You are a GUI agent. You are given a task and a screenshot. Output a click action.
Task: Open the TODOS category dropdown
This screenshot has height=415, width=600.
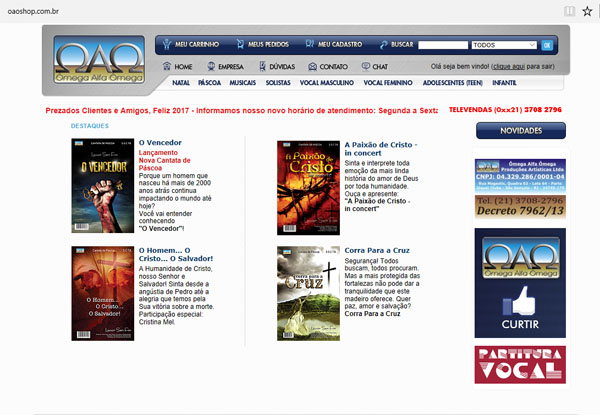pyautogui.click(x=504, y=45)
